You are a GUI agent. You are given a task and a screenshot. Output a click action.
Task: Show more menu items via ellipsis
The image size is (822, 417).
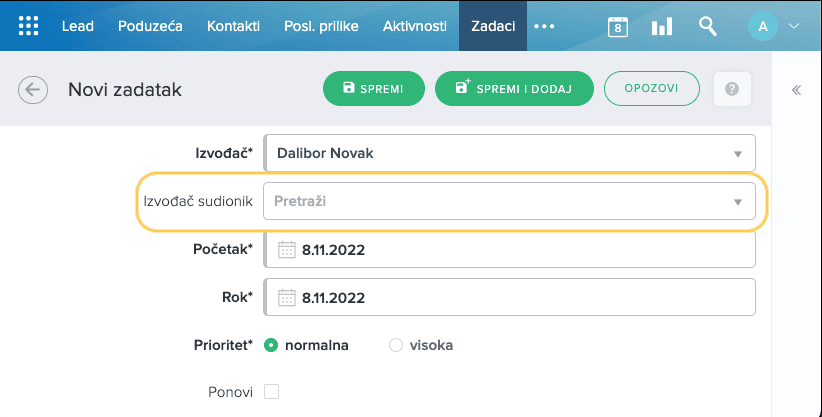pyautogui.click(x=544, y=26)
